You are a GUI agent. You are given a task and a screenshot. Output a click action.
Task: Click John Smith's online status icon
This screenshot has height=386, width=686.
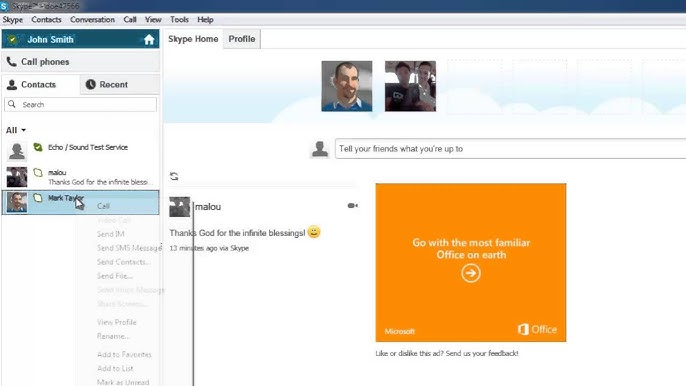point(12,40)
